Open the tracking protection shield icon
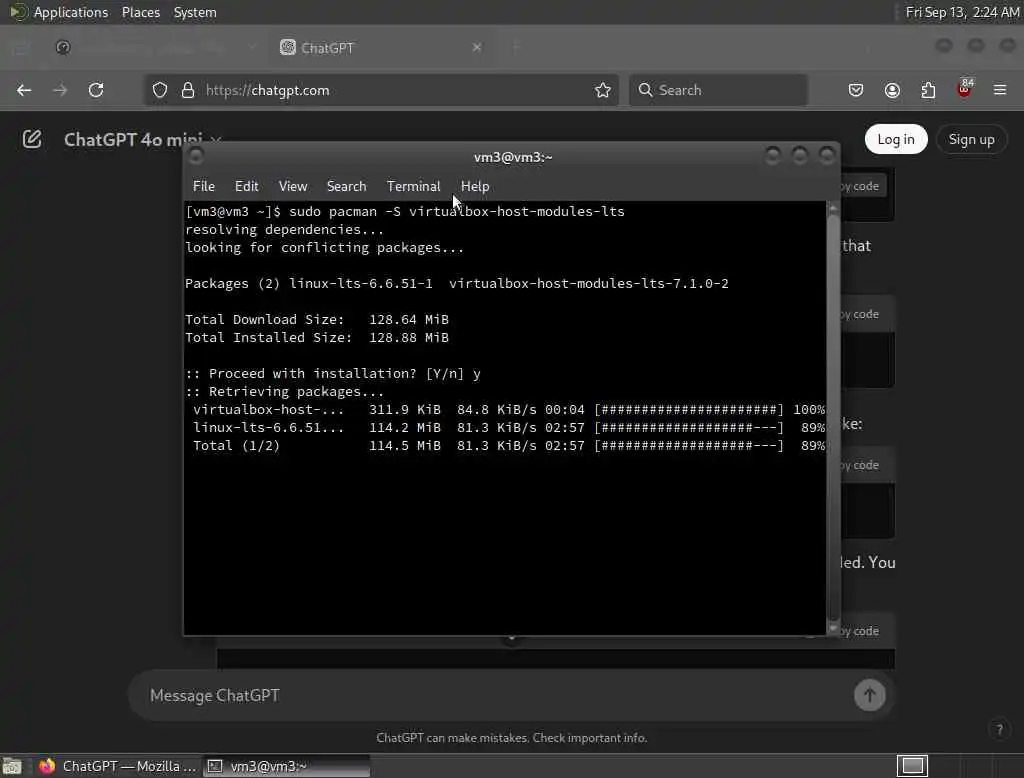The height and width of the screenshot is (778, 1024). 160,90
